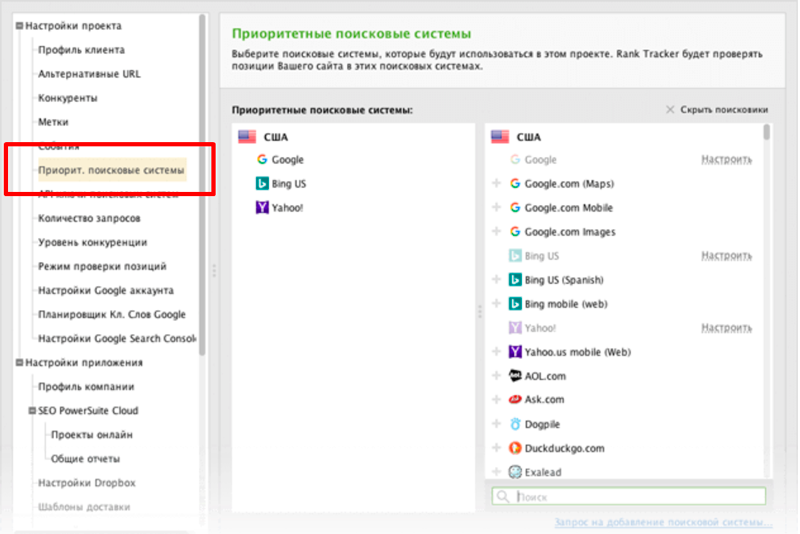Open Настроить link for Yahoo!

(x=727, y=327)
